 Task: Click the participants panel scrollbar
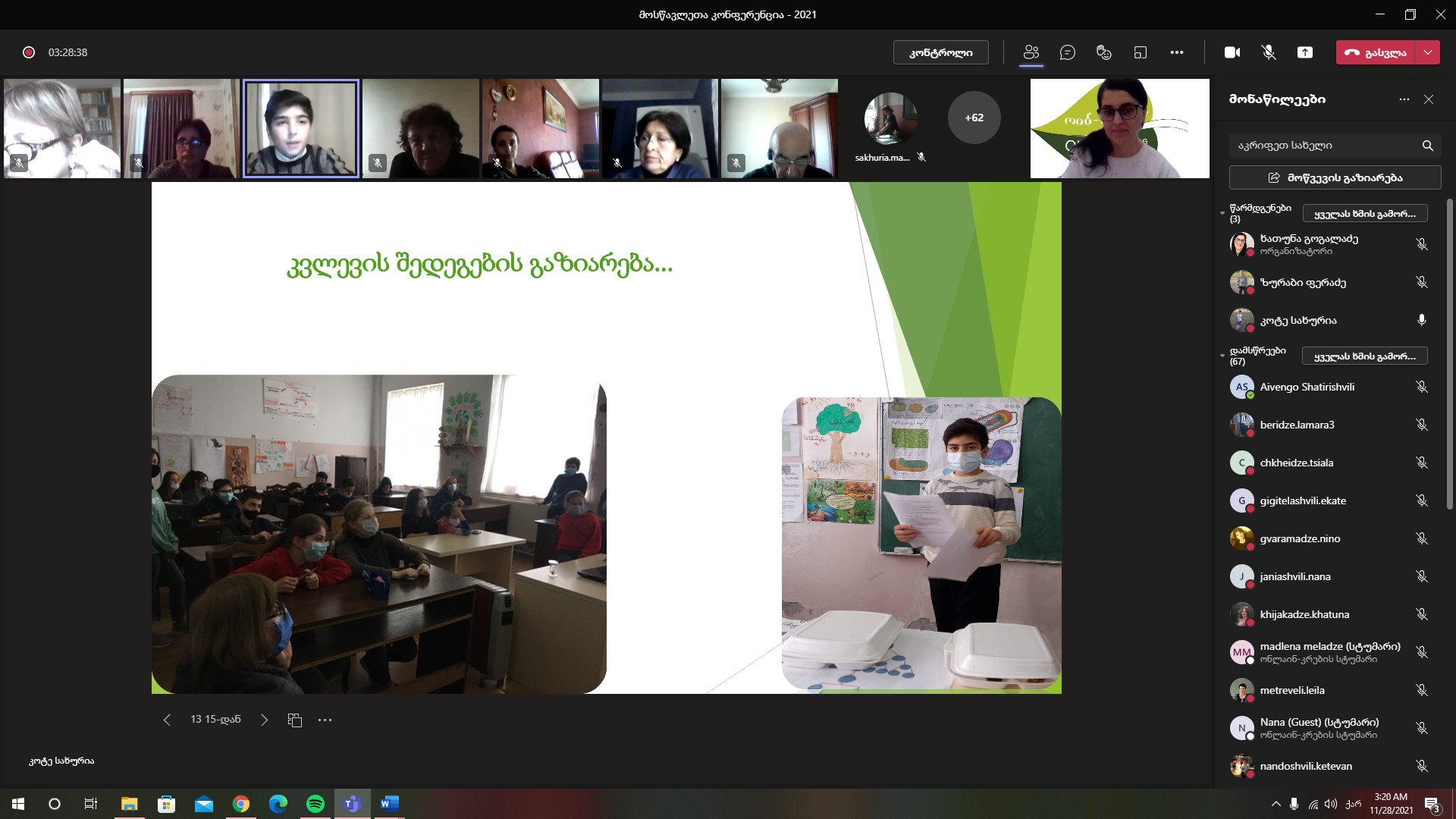click(x=1450, y=353)
